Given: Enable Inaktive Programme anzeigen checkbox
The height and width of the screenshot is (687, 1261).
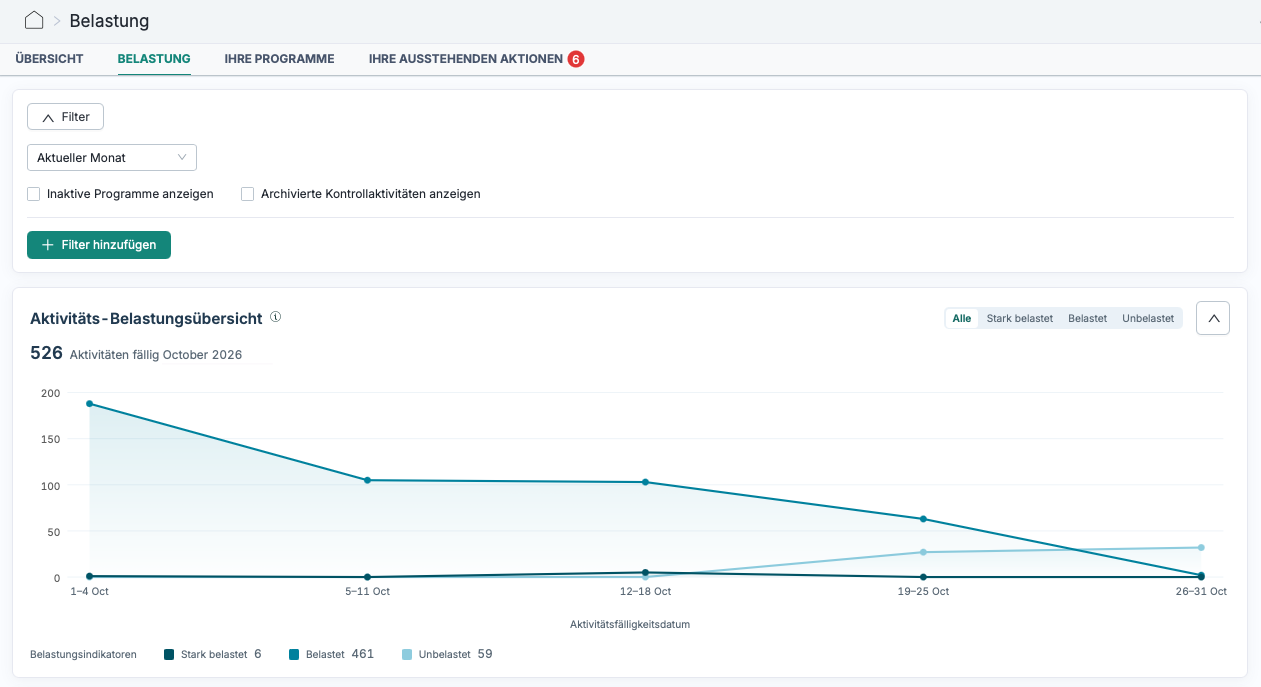Looking at the screenshot, I should [x=34, y=194].
